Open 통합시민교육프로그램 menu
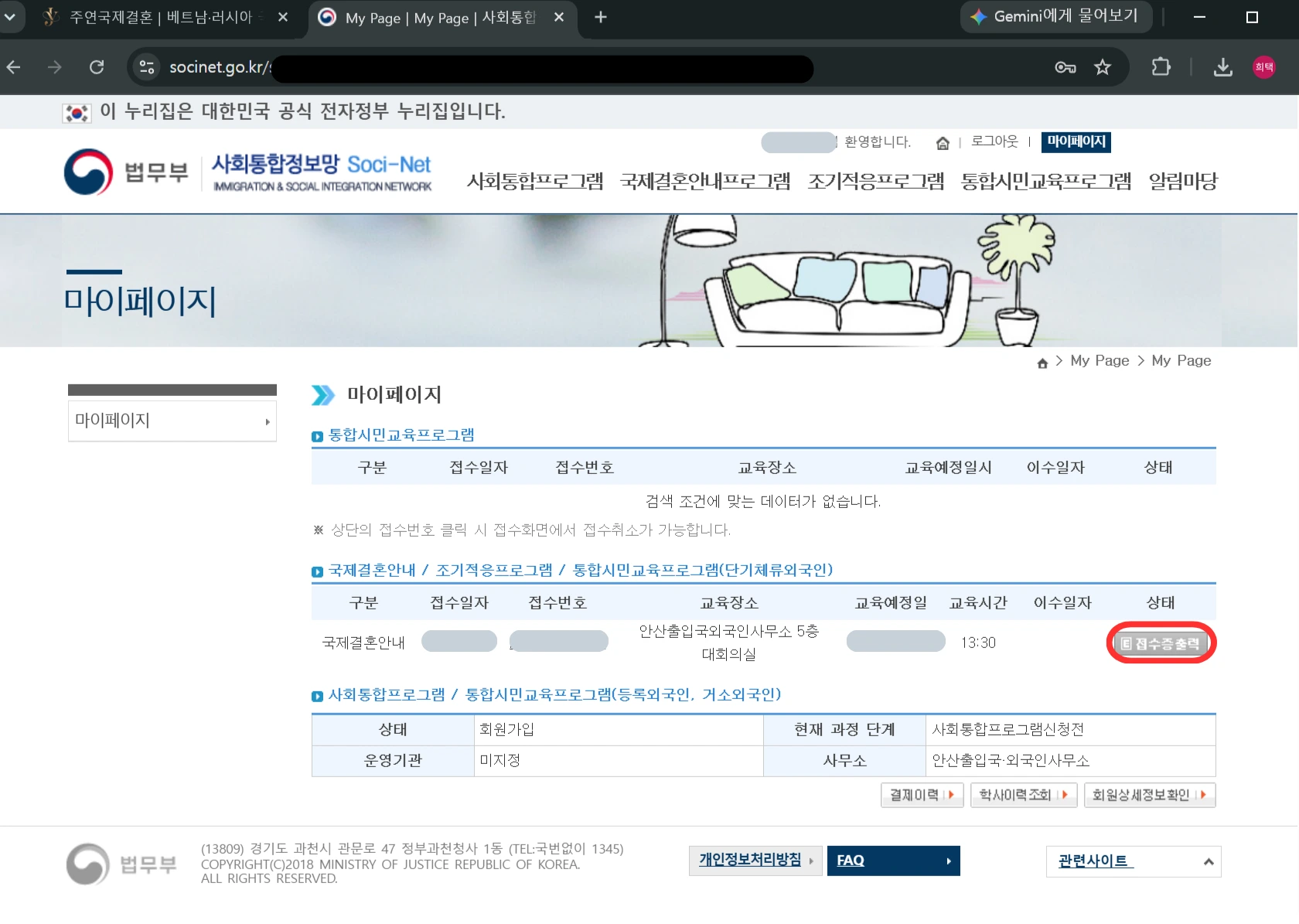The image size is (1299, 924). [1046, 181]
